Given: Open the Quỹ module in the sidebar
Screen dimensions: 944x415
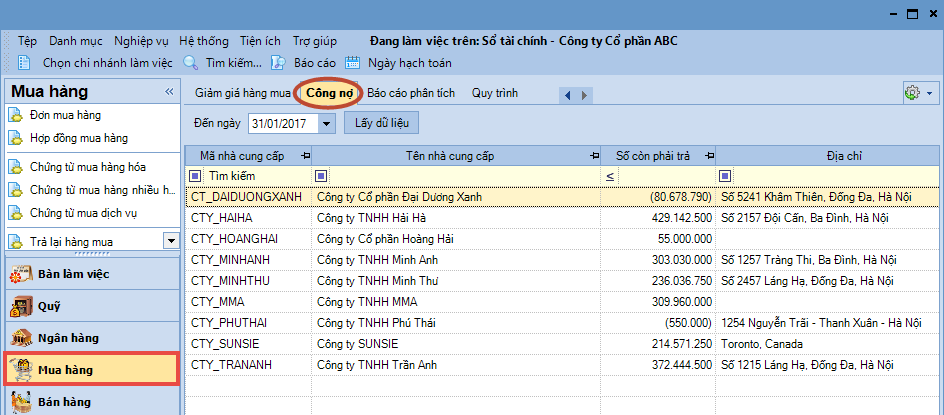Looking at the screenshot, I should 92,306.
